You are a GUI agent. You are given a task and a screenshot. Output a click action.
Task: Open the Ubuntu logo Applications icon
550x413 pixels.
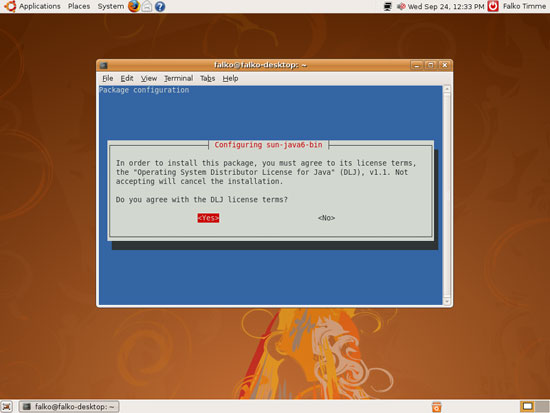coord(10,6)
